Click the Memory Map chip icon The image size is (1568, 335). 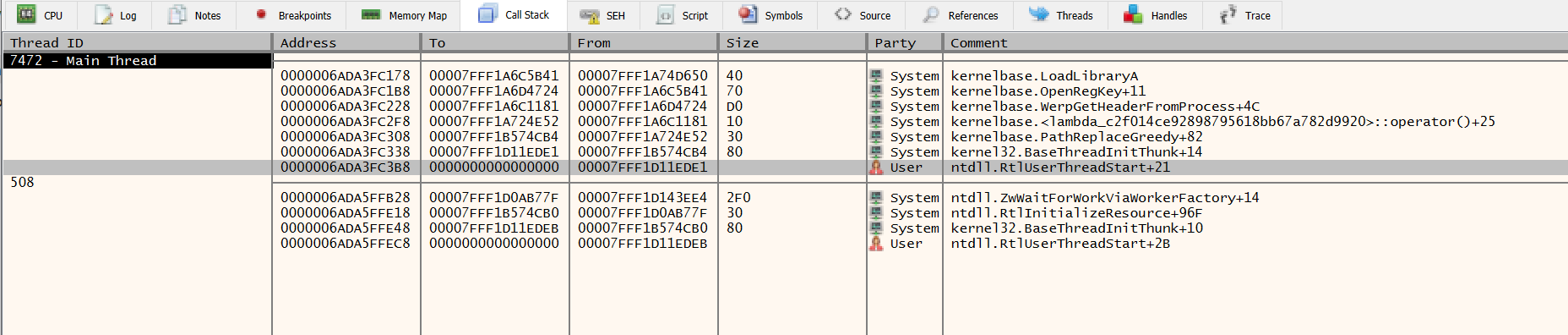click(371, 14)
